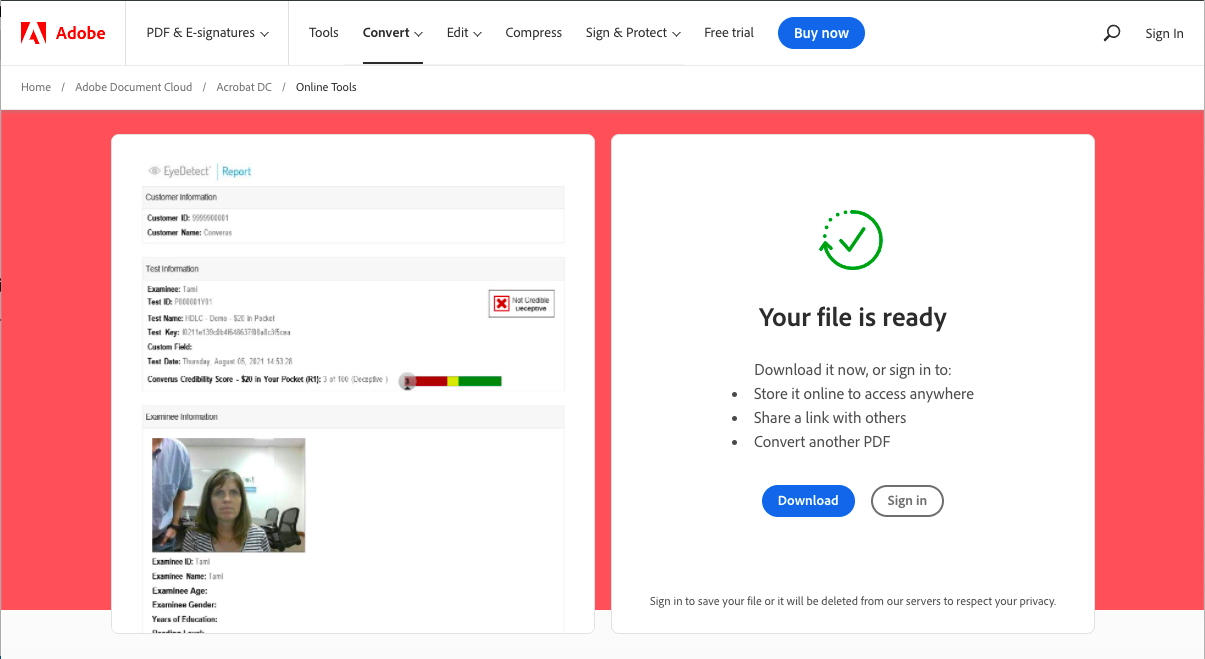Click the Adobe wordmark text
This screenshot has height=659, width=1205.
click(80, 33)
